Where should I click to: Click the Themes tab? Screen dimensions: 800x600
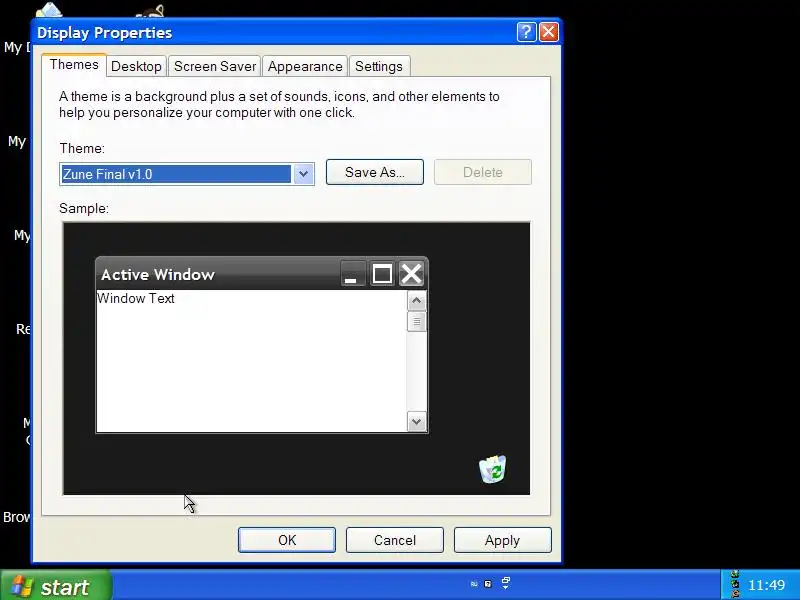74,65
